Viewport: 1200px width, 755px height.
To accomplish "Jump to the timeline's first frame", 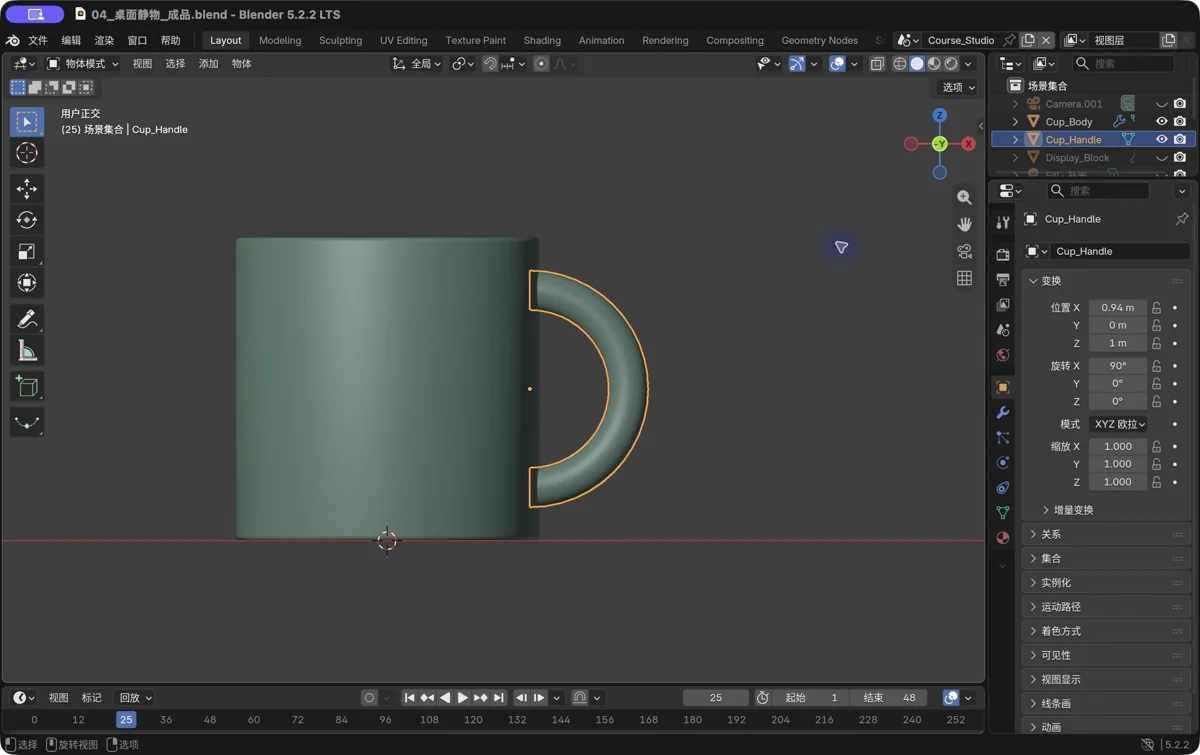I will click(x=409, y=698).
